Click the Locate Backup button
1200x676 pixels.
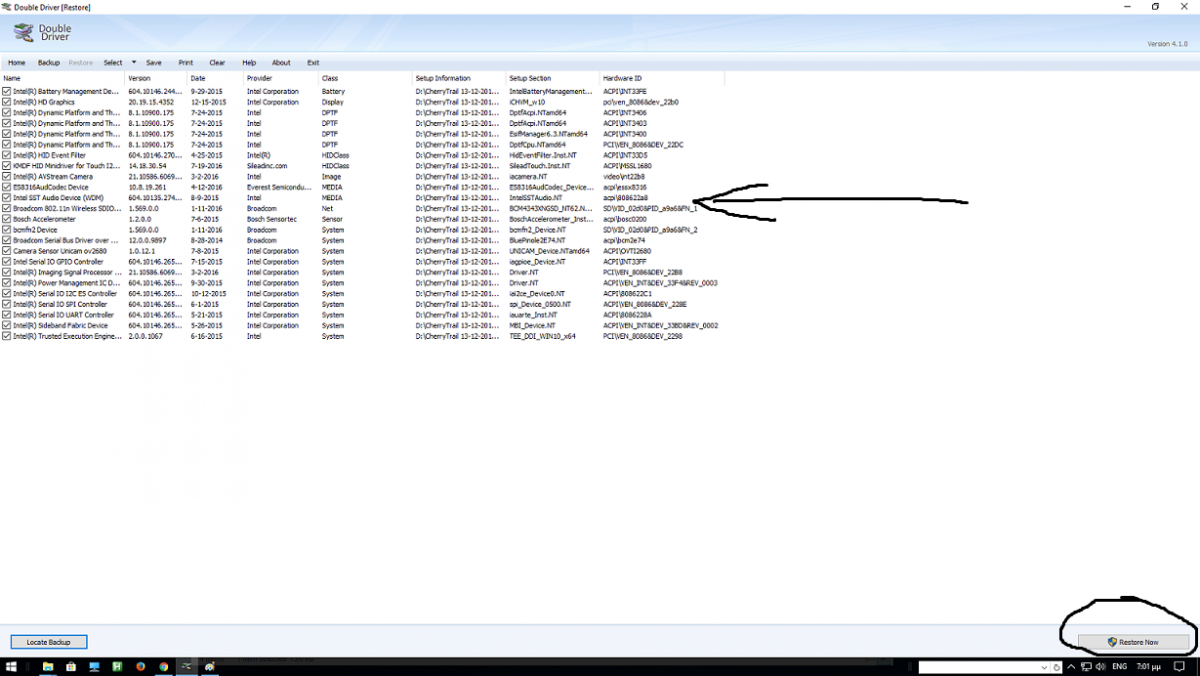(x=49, y=641)
